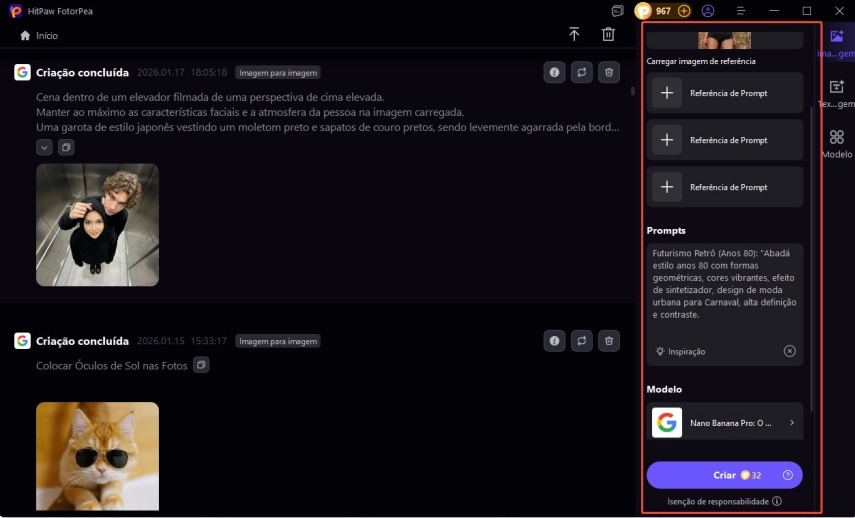Click the Google icon in Modelo box
Image resolution: width=855 pixels, height=518 pixels.
(666, 422)
